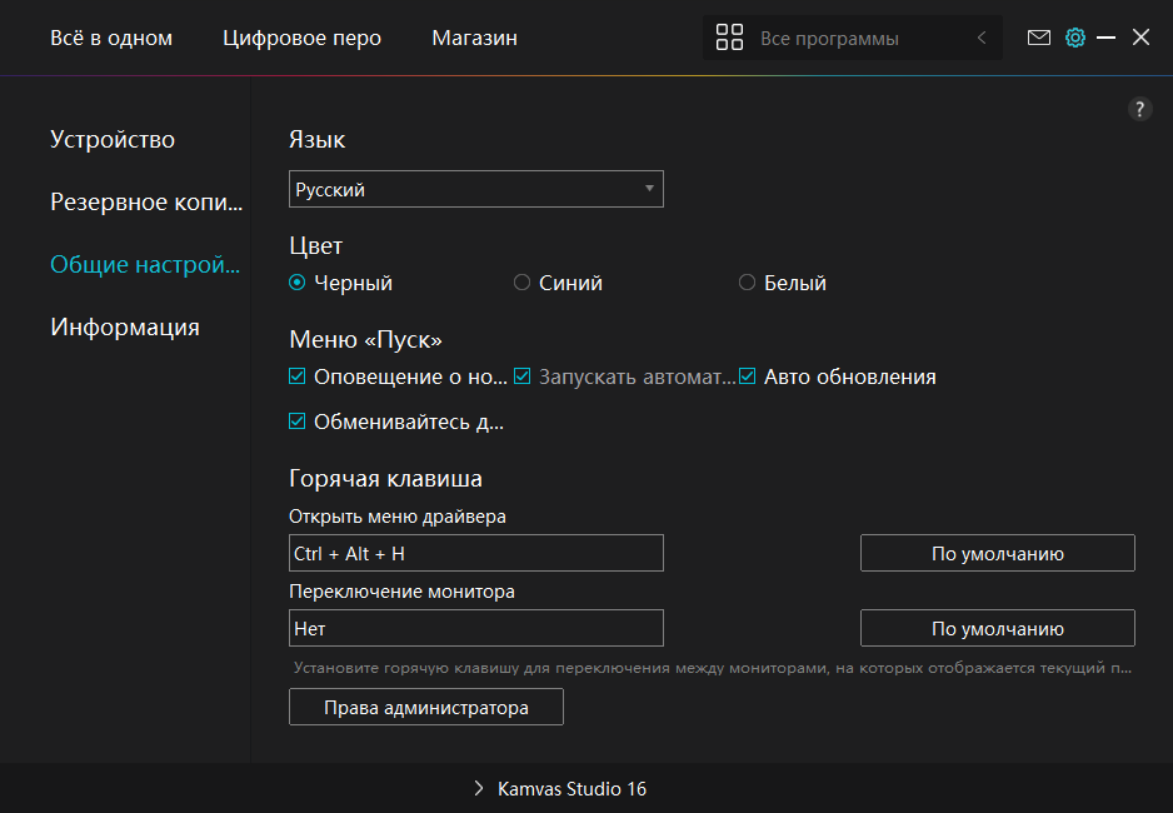This screenshot has width=1173, height=813.
Task: Toggle the Обменивайтесь д... checkbox
Action: (297, 421)
